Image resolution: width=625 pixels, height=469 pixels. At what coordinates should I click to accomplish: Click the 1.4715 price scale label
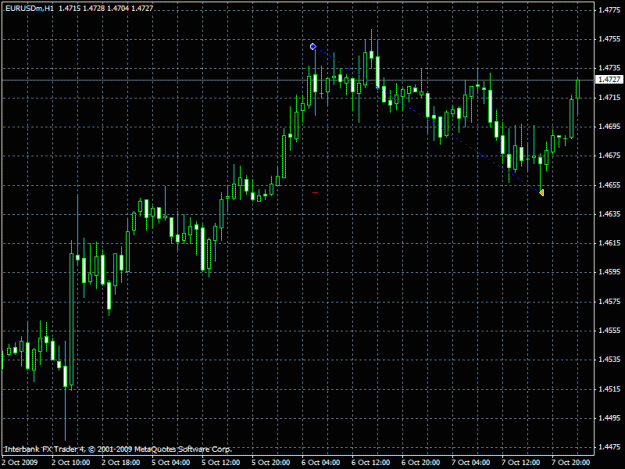pos(609,98)
